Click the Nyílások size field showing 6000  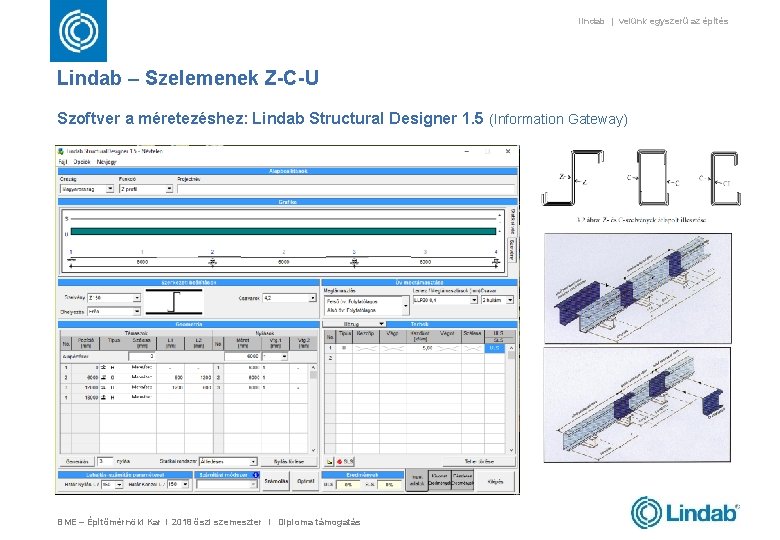coord(242,356)
